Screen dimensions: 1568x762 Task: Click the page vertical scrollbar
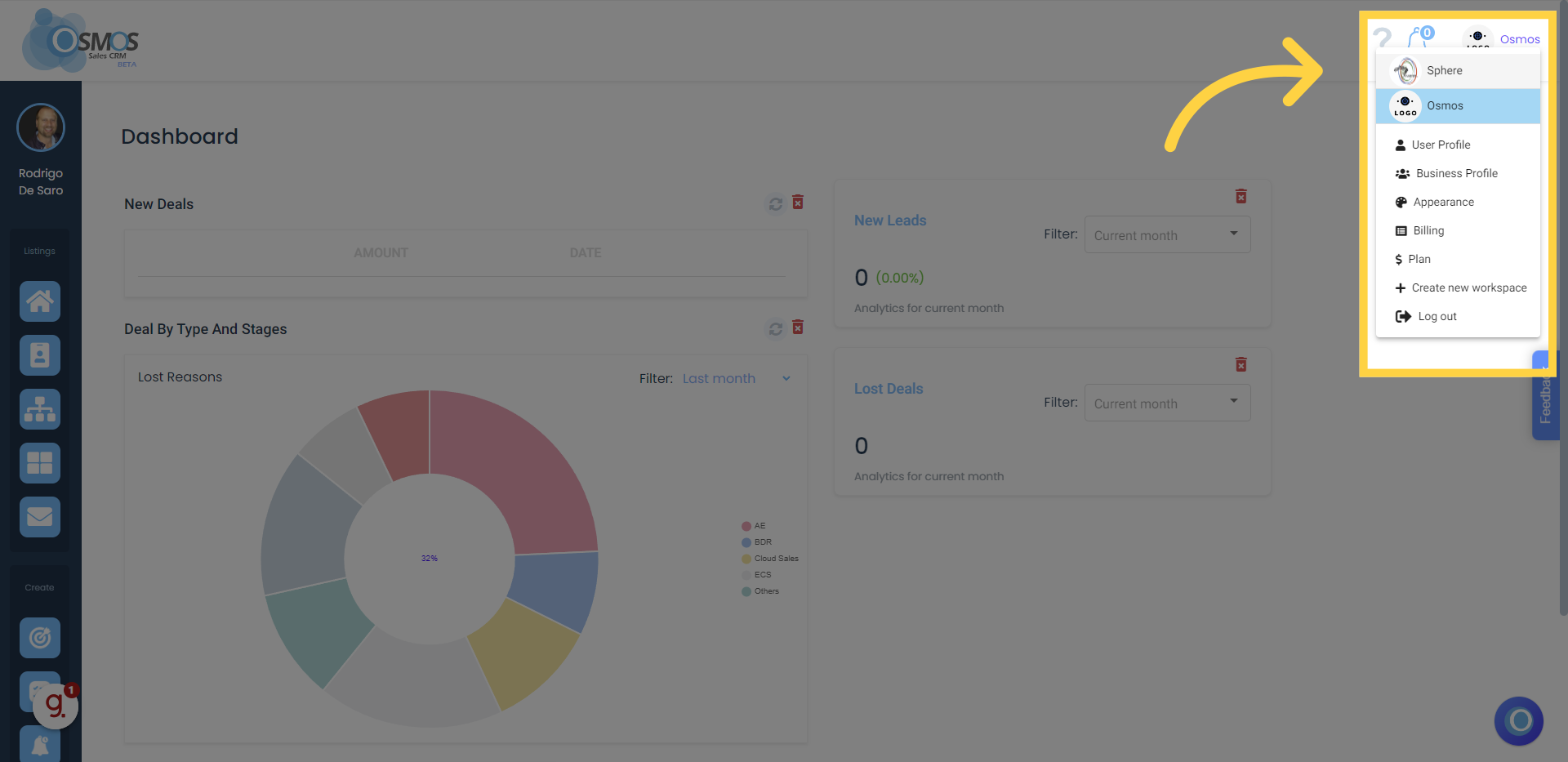[x=1563, y=310]
